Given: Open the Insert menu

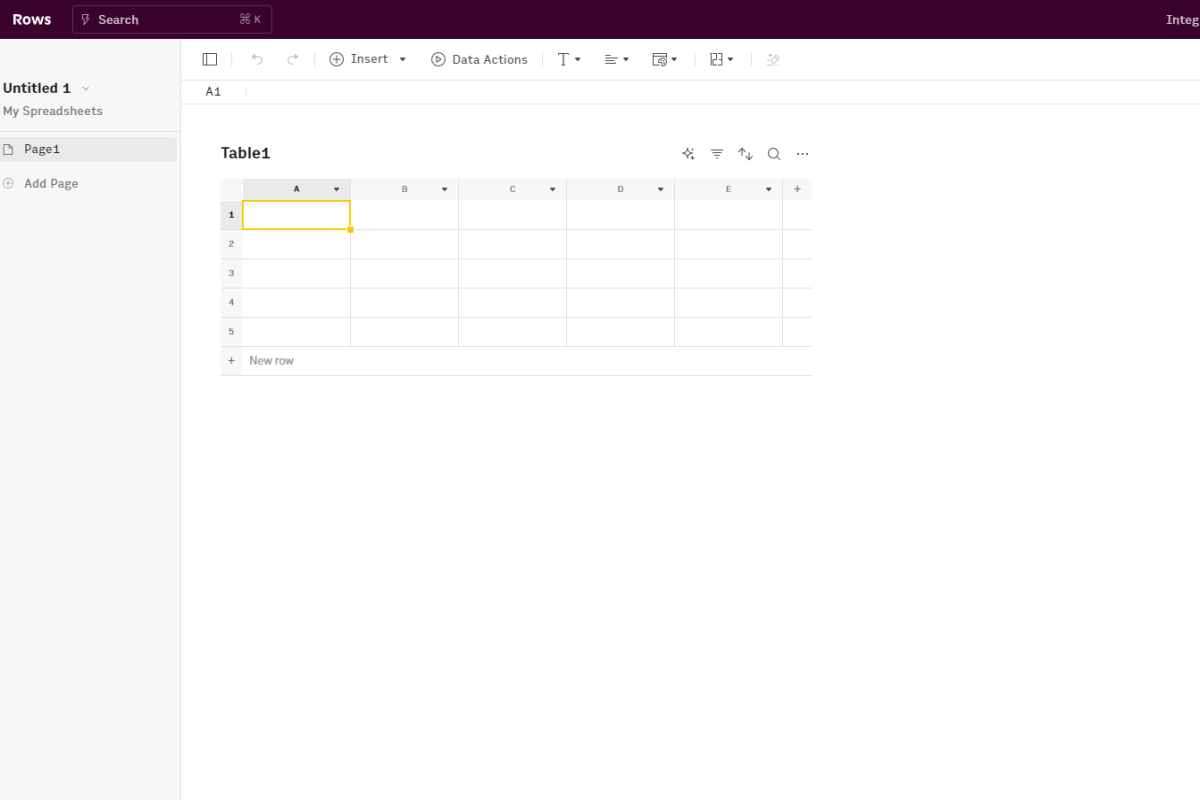Looking at the screenshot, I should coord(368,60).
